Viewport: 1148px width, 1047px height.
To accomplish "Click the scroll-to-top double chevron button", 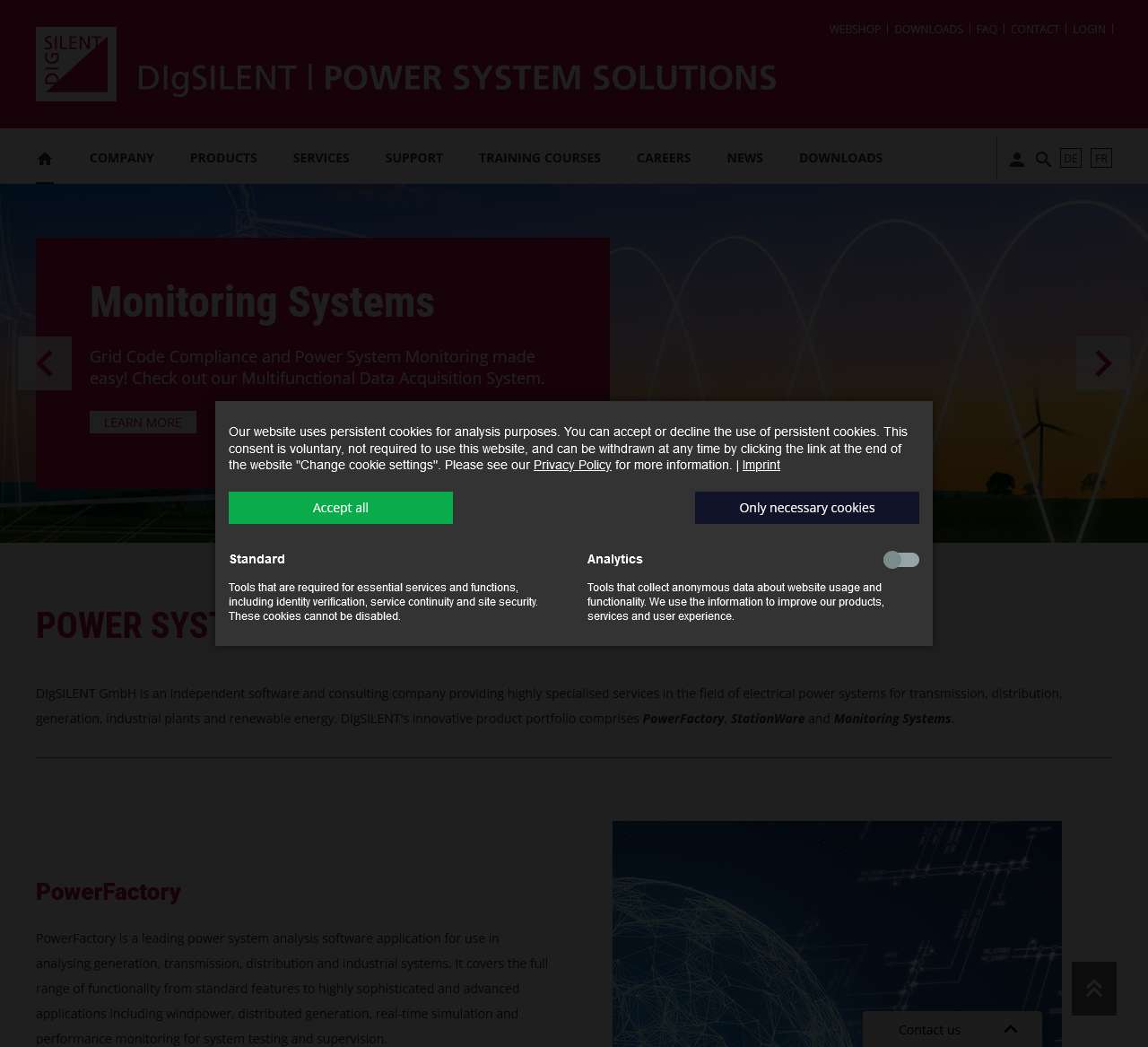I will [x=1094, y=989].
